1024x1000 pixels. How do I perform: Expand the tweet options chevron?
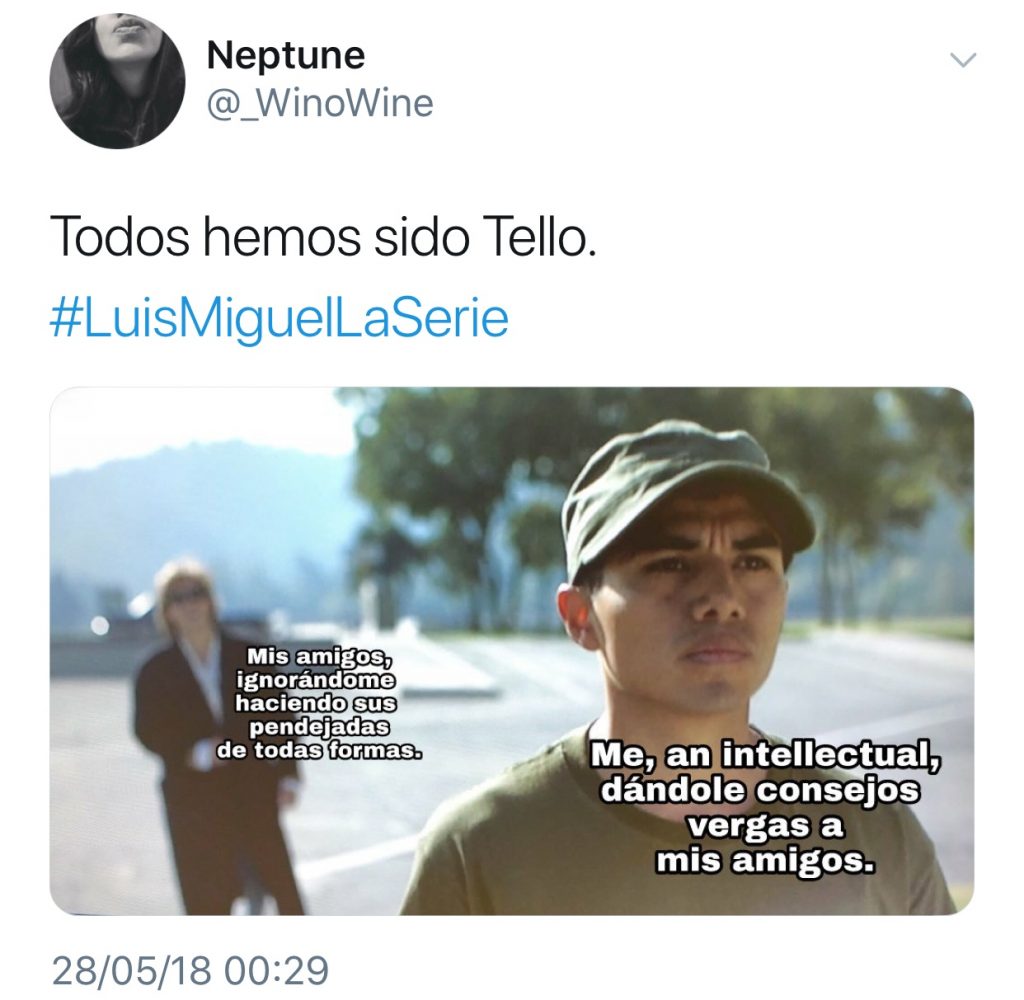coord(963,61)
